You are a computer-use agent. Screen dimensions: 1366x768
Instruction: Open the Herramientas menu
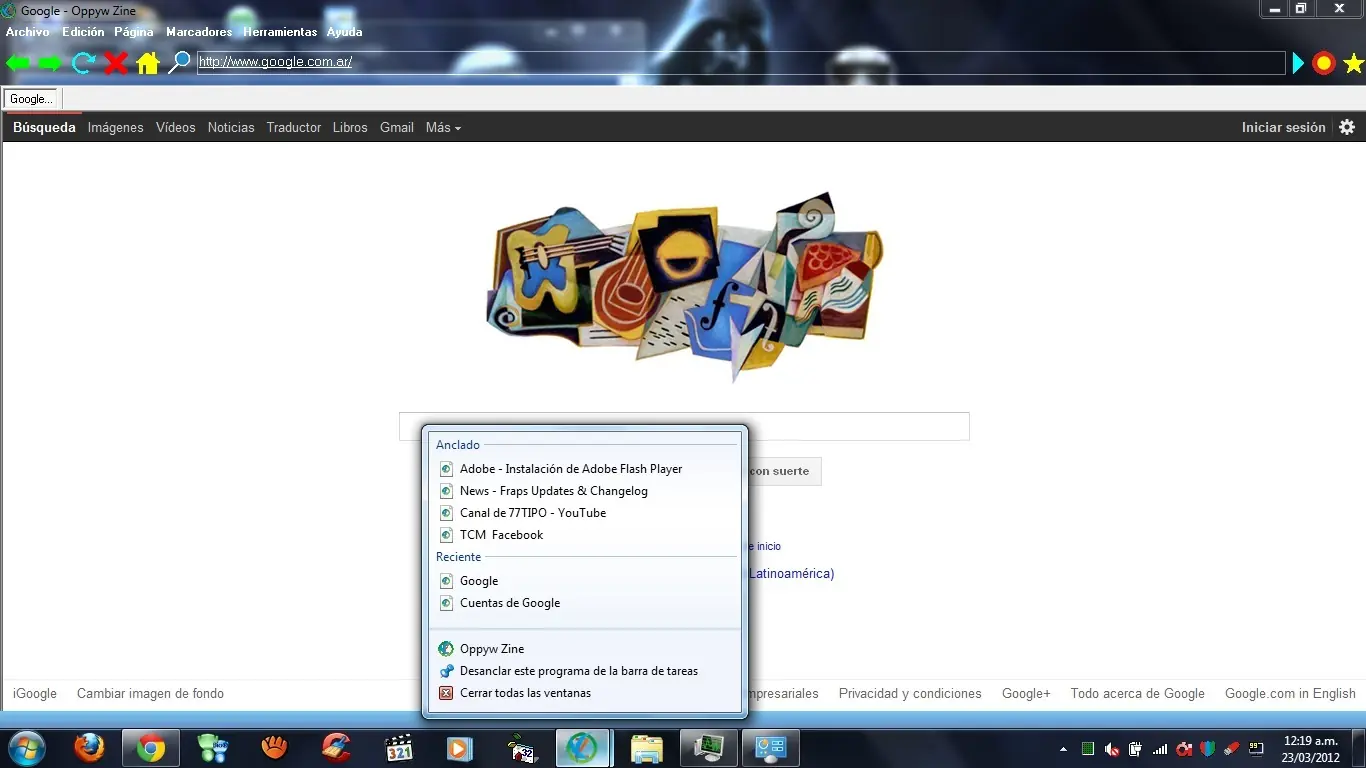tap(280, 32)
